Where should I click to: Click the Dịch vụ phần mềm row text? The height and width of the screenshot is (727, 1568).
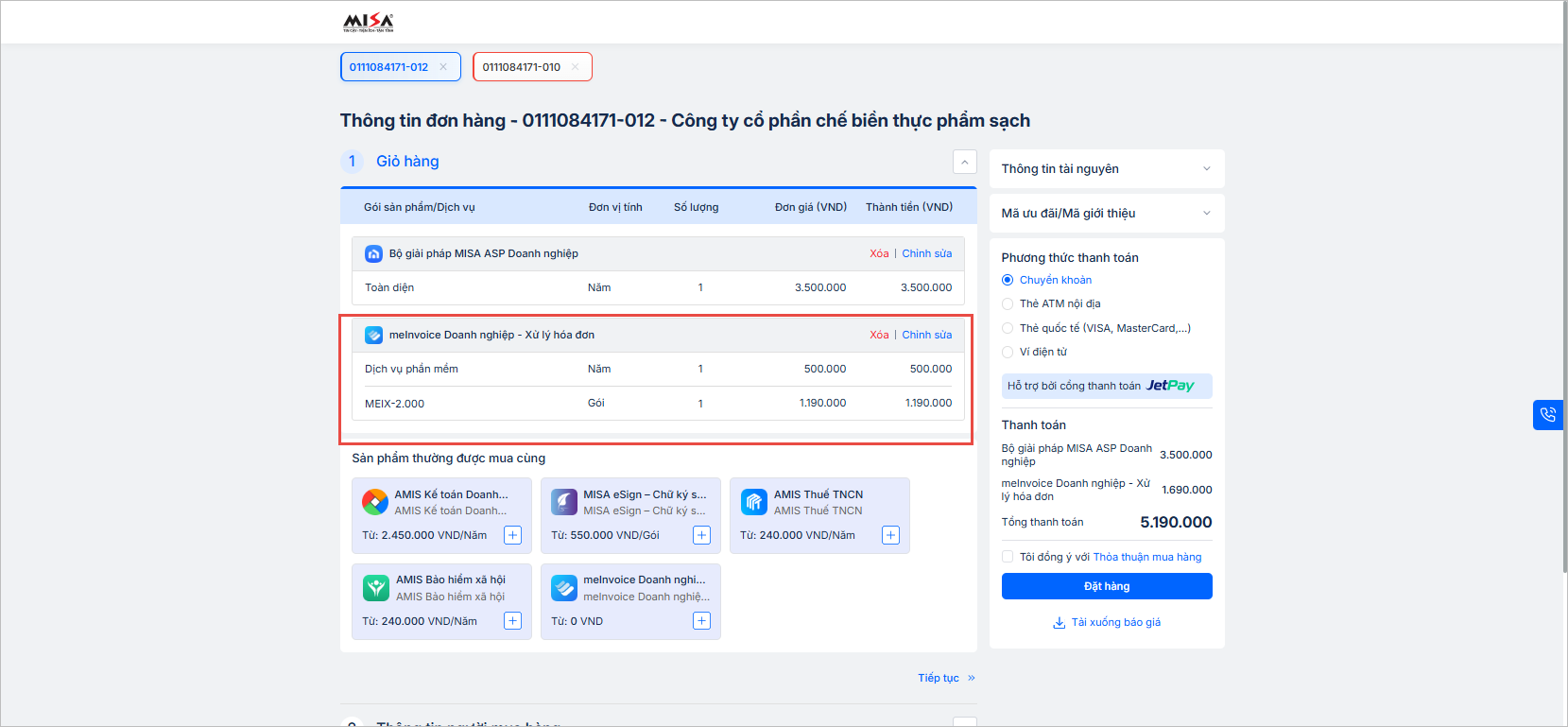pos(411,369)
